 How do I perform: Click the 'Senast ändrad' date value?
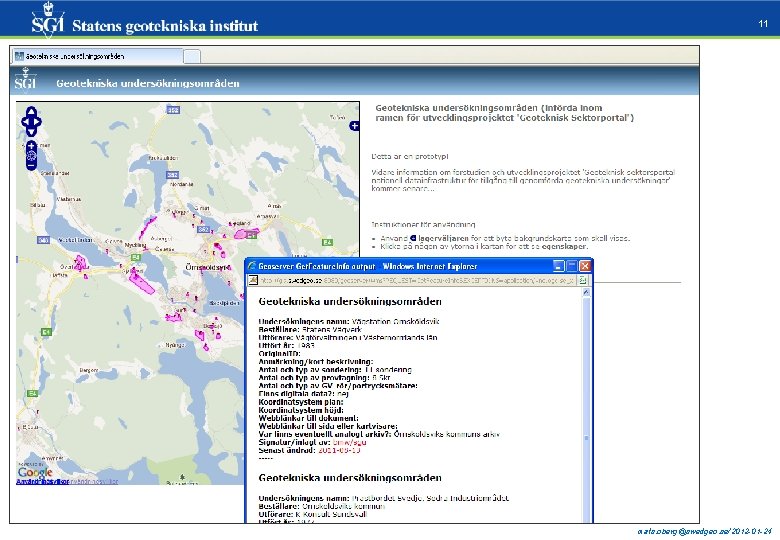tap(339, 450)
